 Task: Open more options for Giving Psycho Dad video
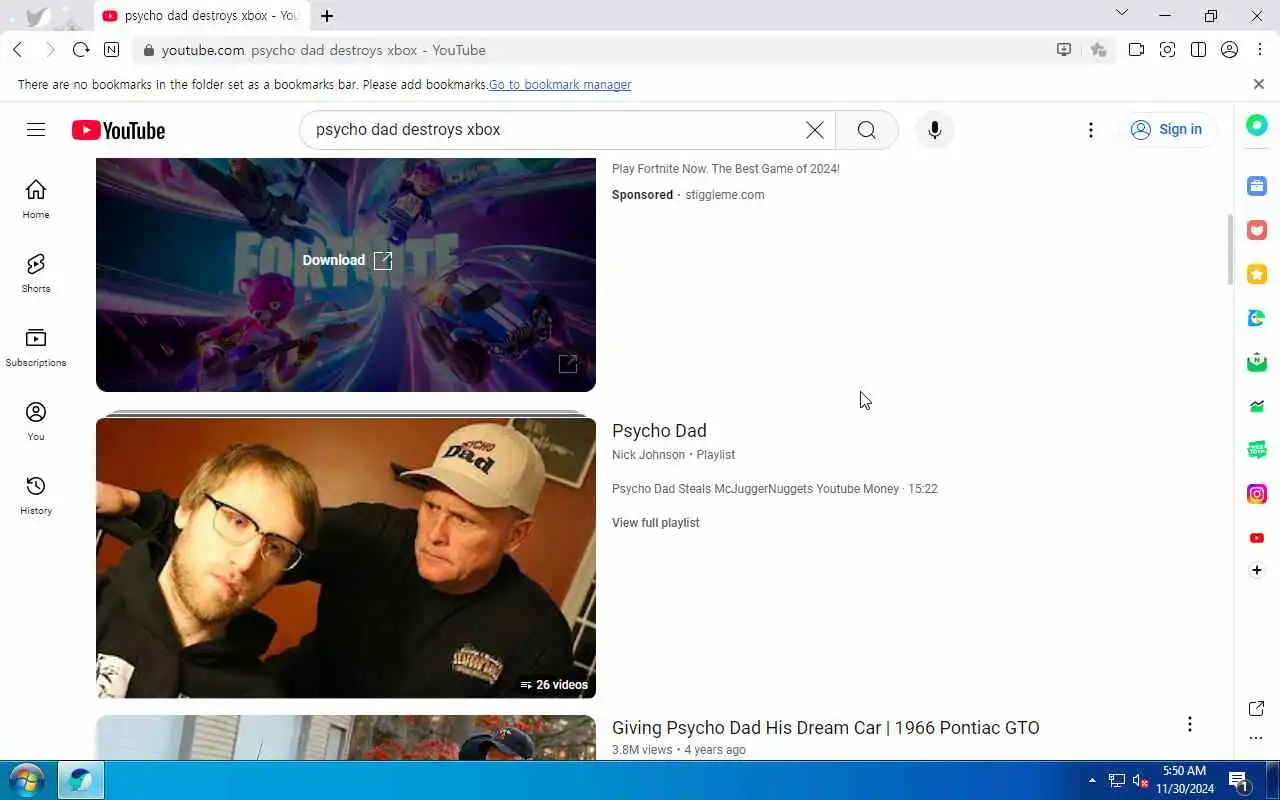1189,724
